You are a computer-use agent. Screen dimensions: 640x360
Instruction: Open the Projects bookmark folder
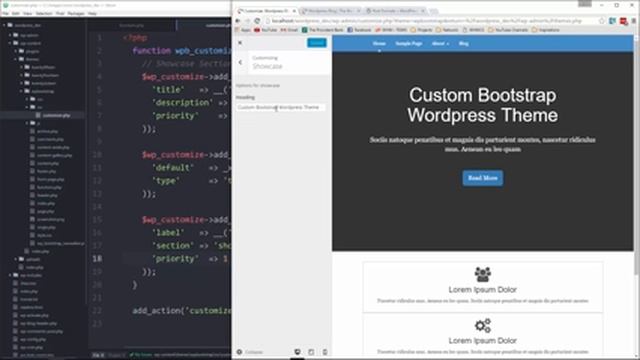click(x=421, y=30)
